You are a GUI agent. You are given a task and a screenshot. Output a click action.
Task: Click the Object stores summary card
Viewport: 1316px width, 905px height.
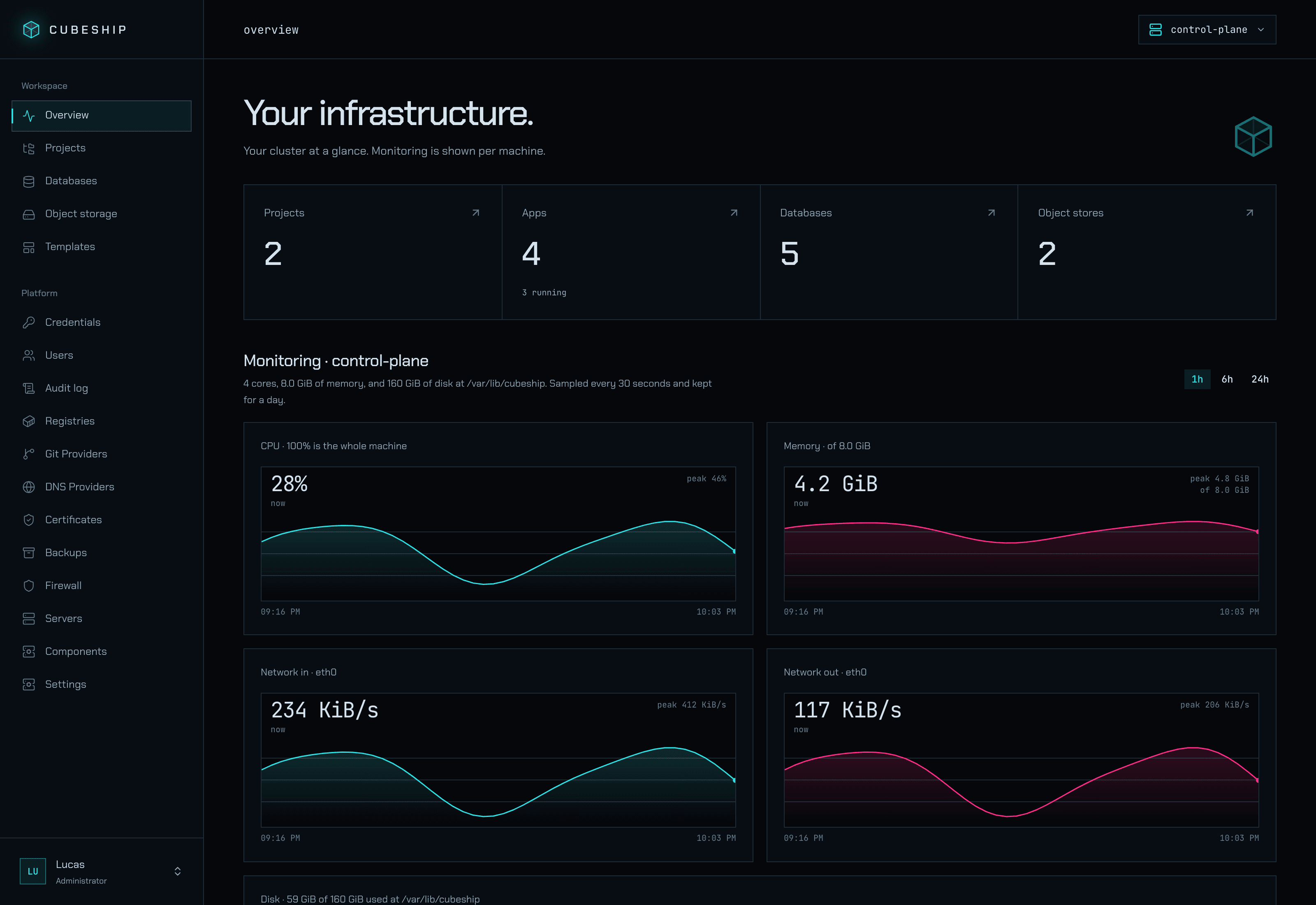(1147, 252)
